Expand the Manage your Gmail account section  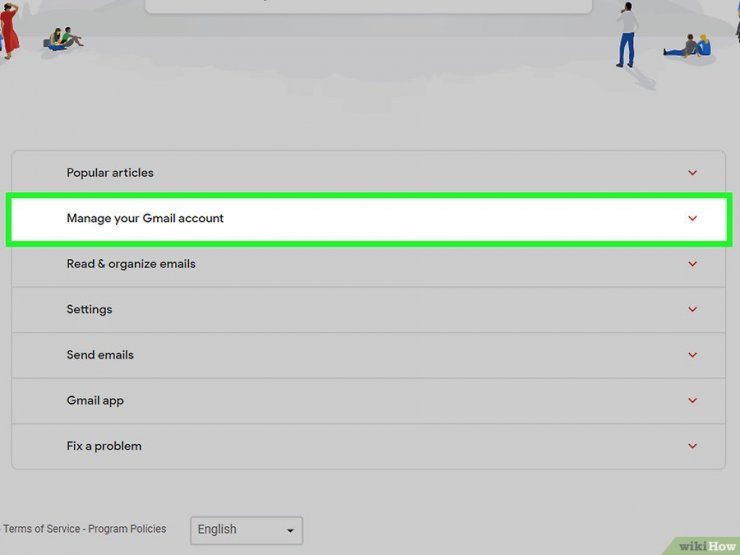[x=145, y=218]
